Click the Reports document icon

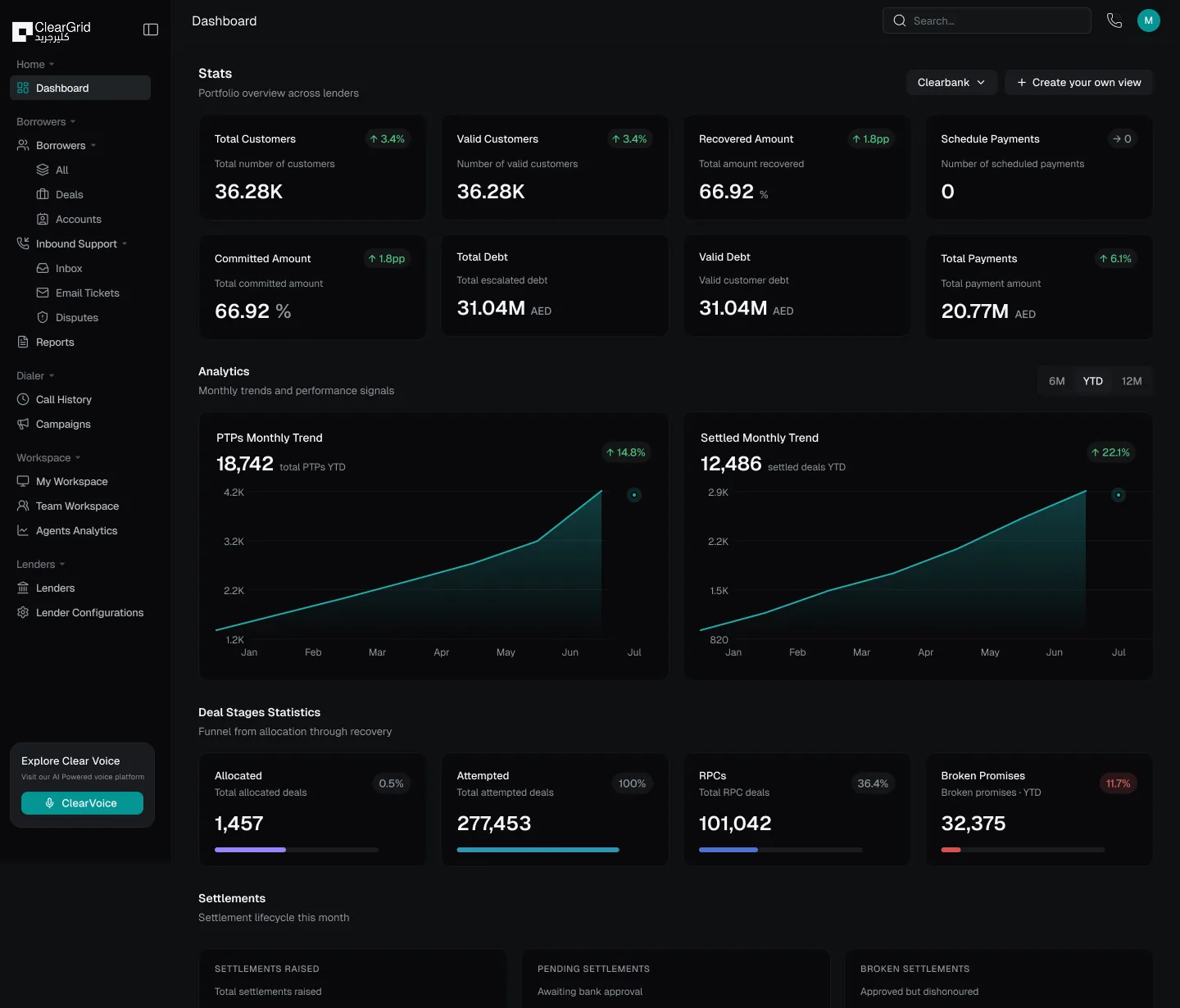[x=23, y=342]
